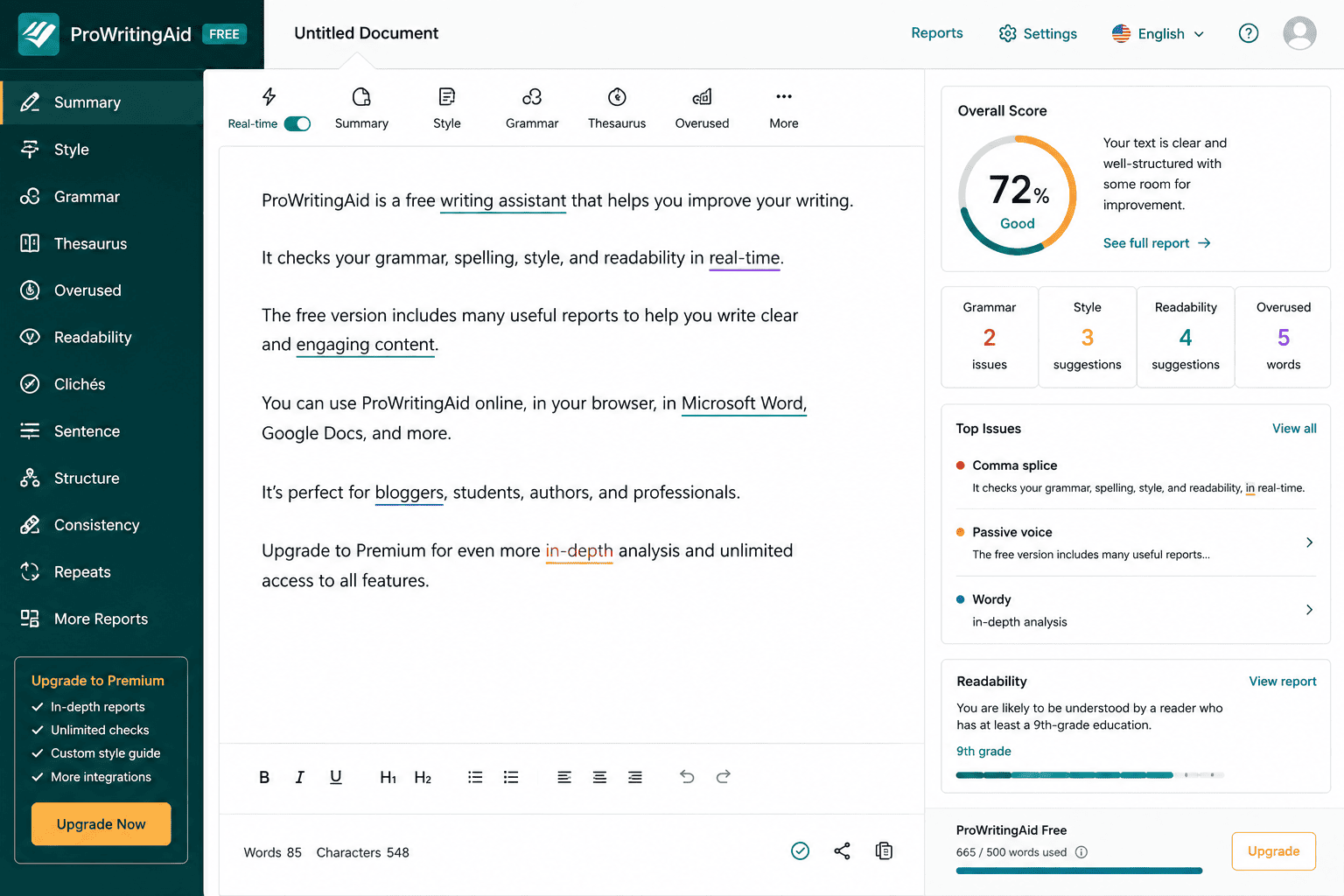Open the Clichés sidebar report
Viewport: 1344px width, 896px height.
[102, 384]
